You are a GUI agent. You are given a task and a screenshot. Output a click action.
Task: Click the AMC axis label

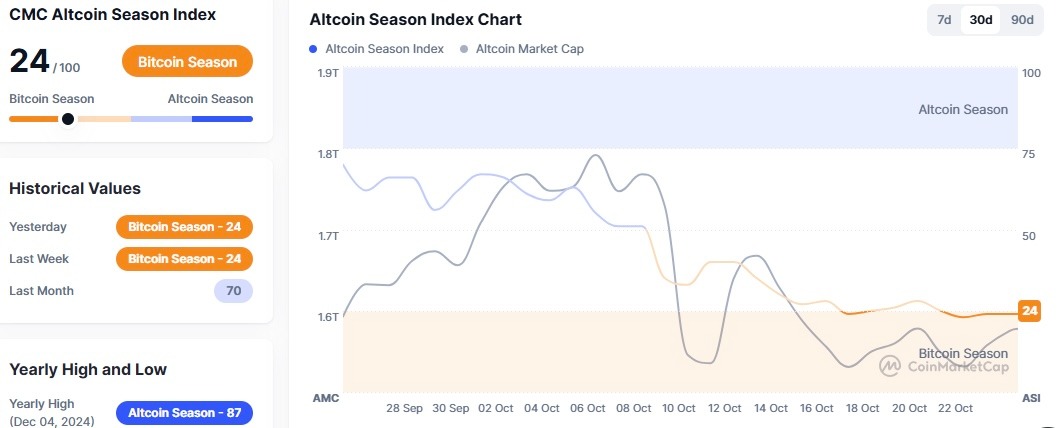click(x=326, y=398)
